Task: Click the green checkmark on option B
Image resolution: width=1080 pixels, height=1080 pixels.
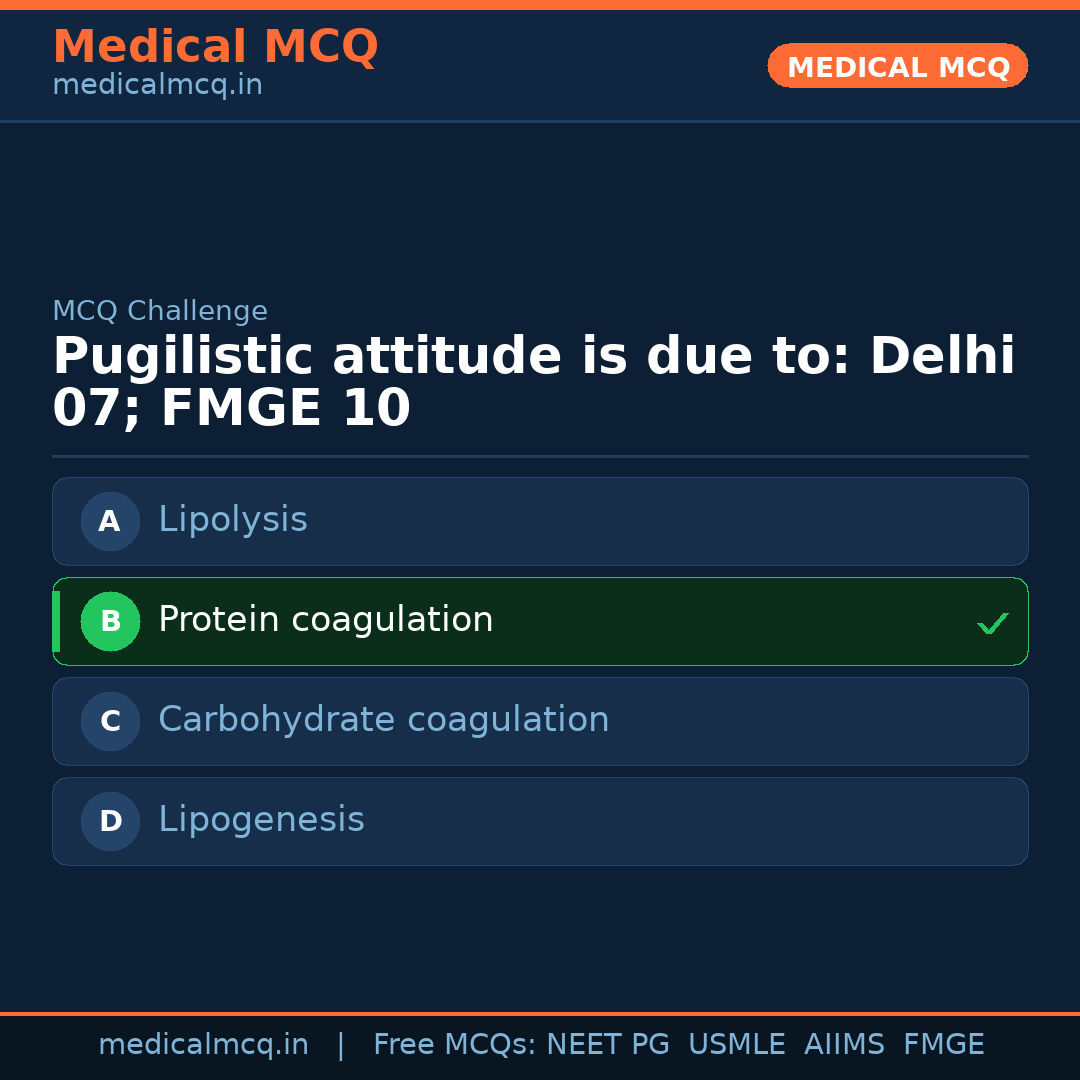Action: (993, 623)
